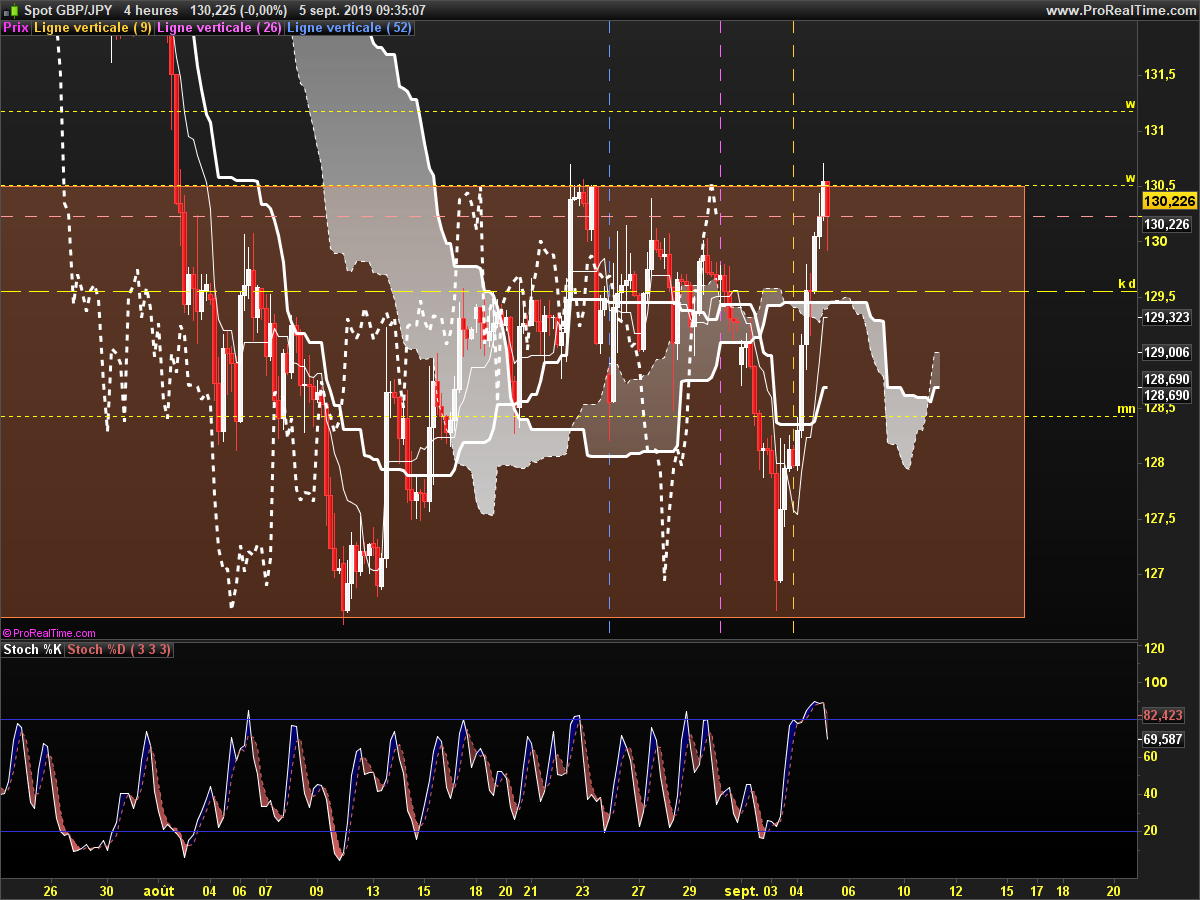Open the Ligne verticale (52) label

350,28
